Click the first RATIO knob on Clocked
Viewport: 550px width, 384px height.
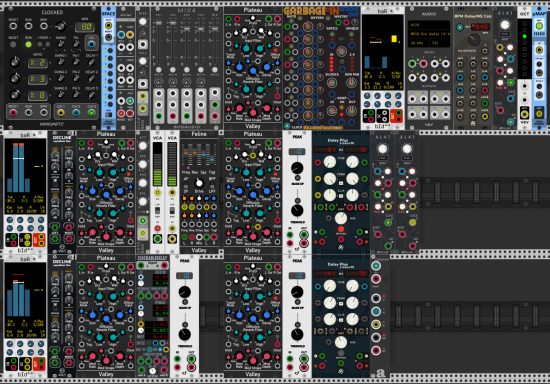pos(14,62)
